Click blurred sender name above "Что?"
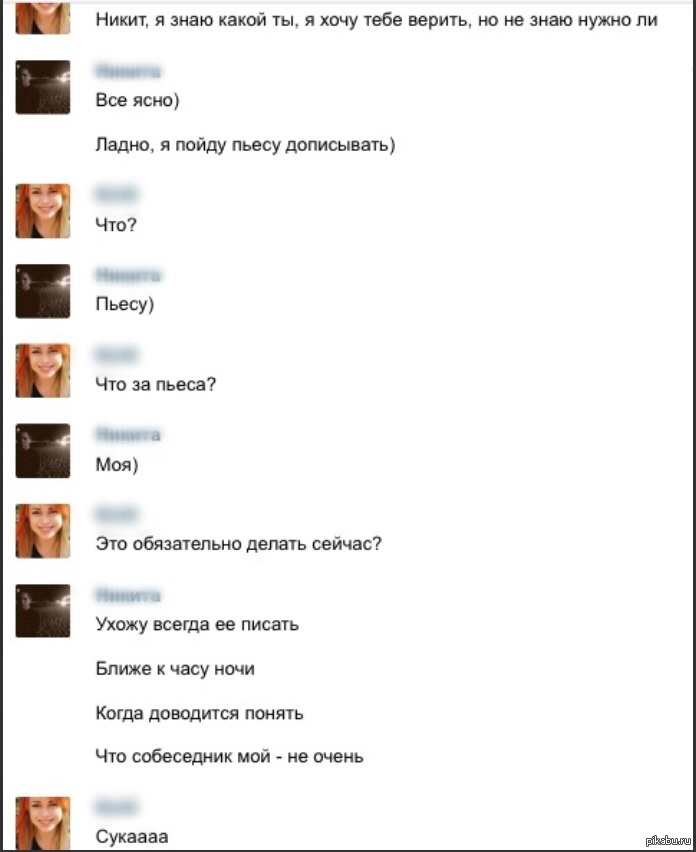This screenshot has width=696, height=852. point(116,193)
